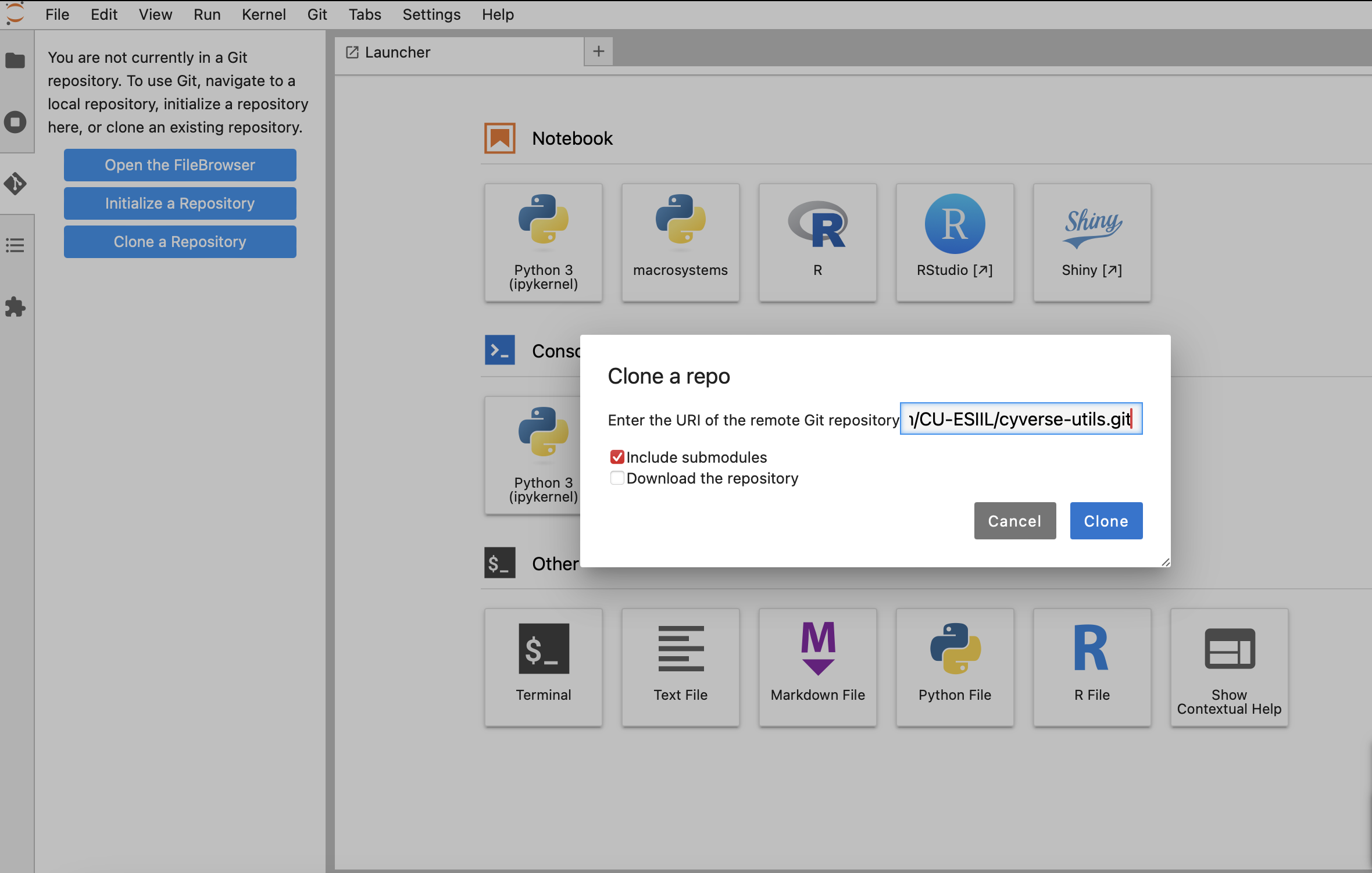The height and width of the screenshot is (873, 1372).
Task: Uncheck the Include submodules checkbox
Action: tap(617, 457)
